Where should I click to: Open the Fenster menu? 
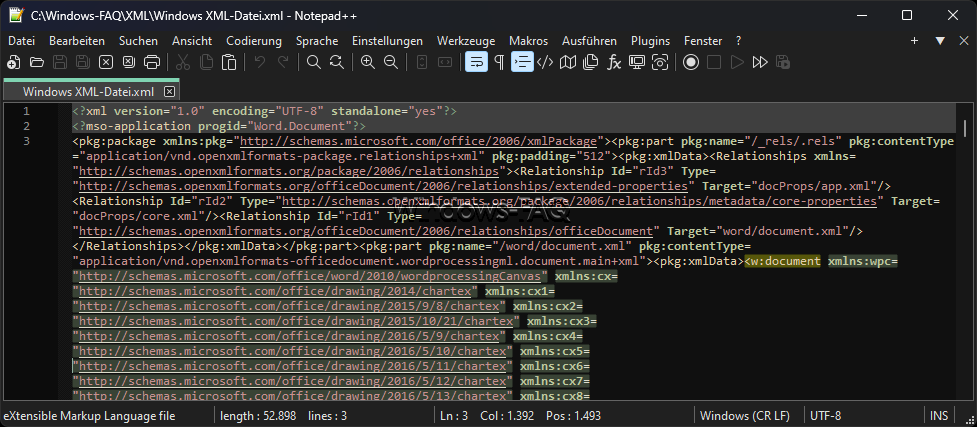point(703,41)
